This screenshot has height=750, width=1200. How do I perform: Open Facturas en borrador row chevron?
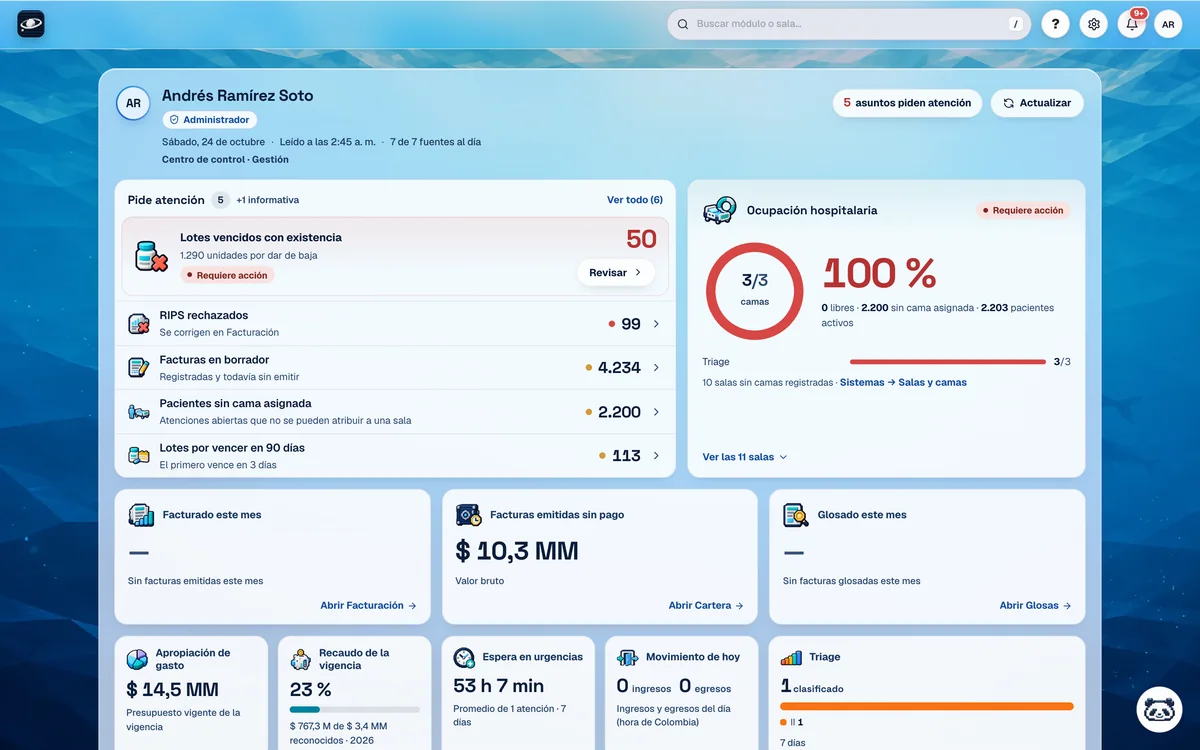click(x=656, y=368)
